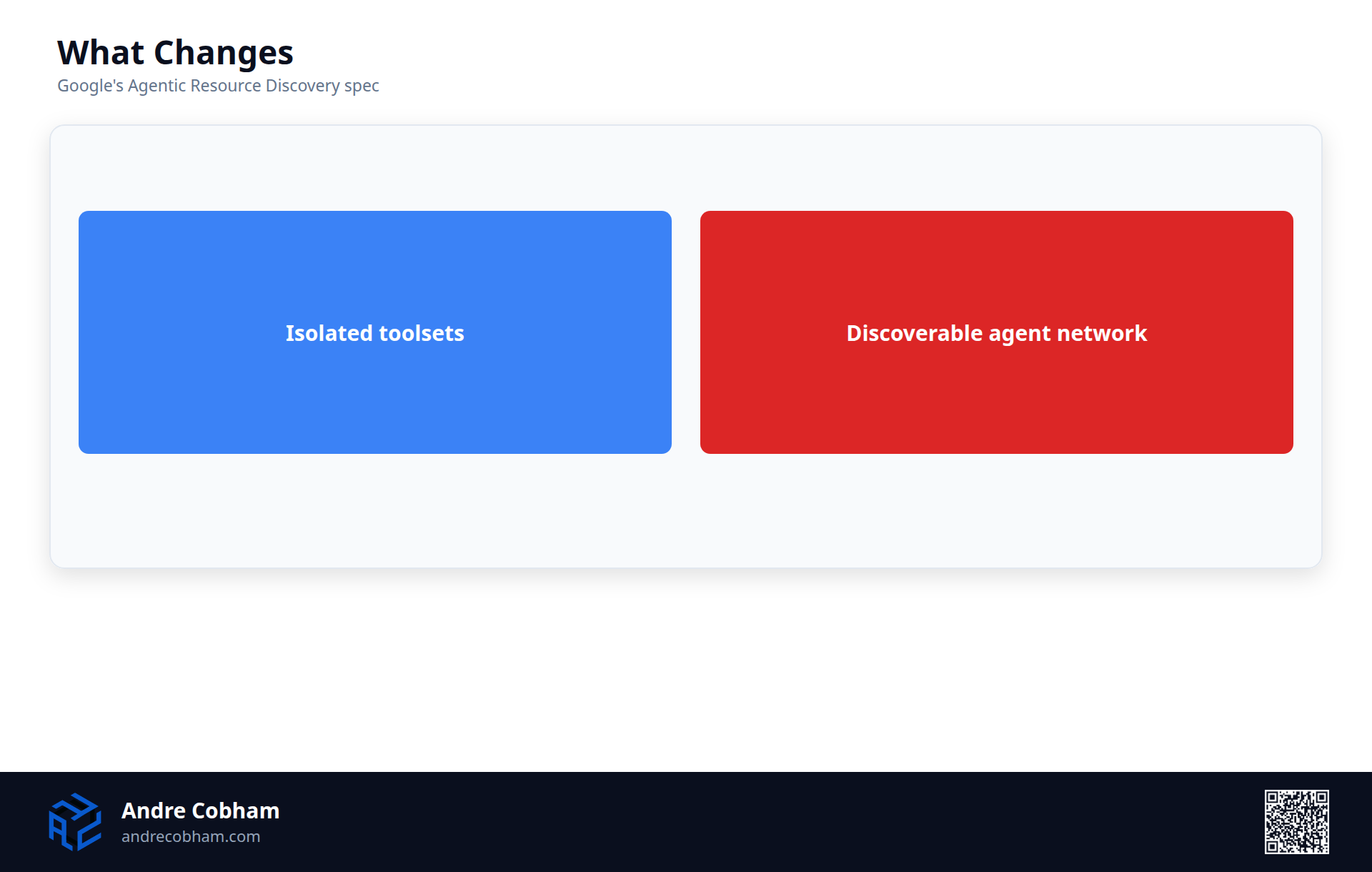The width and height of the screenshot is (1372, 872).
Task: Click the gray panel area below cards
Action: 686,510
